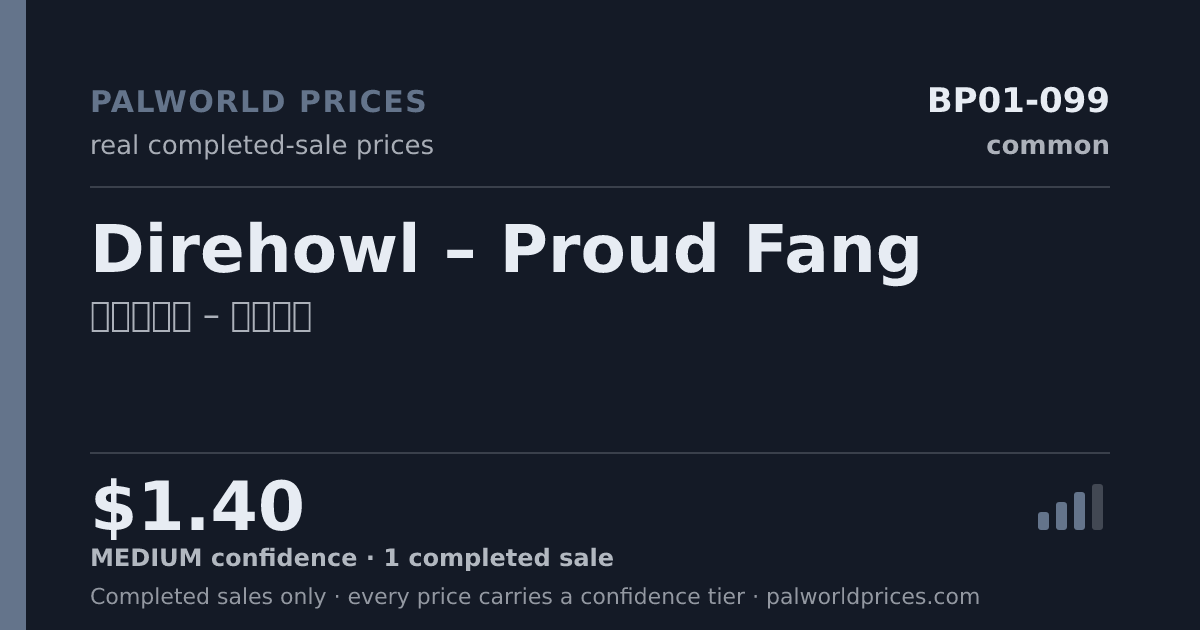The width and height of the screenshot is (1200, 630).
Task: Click the 'common' rarity label
Action: click(x=1048, y=146)
